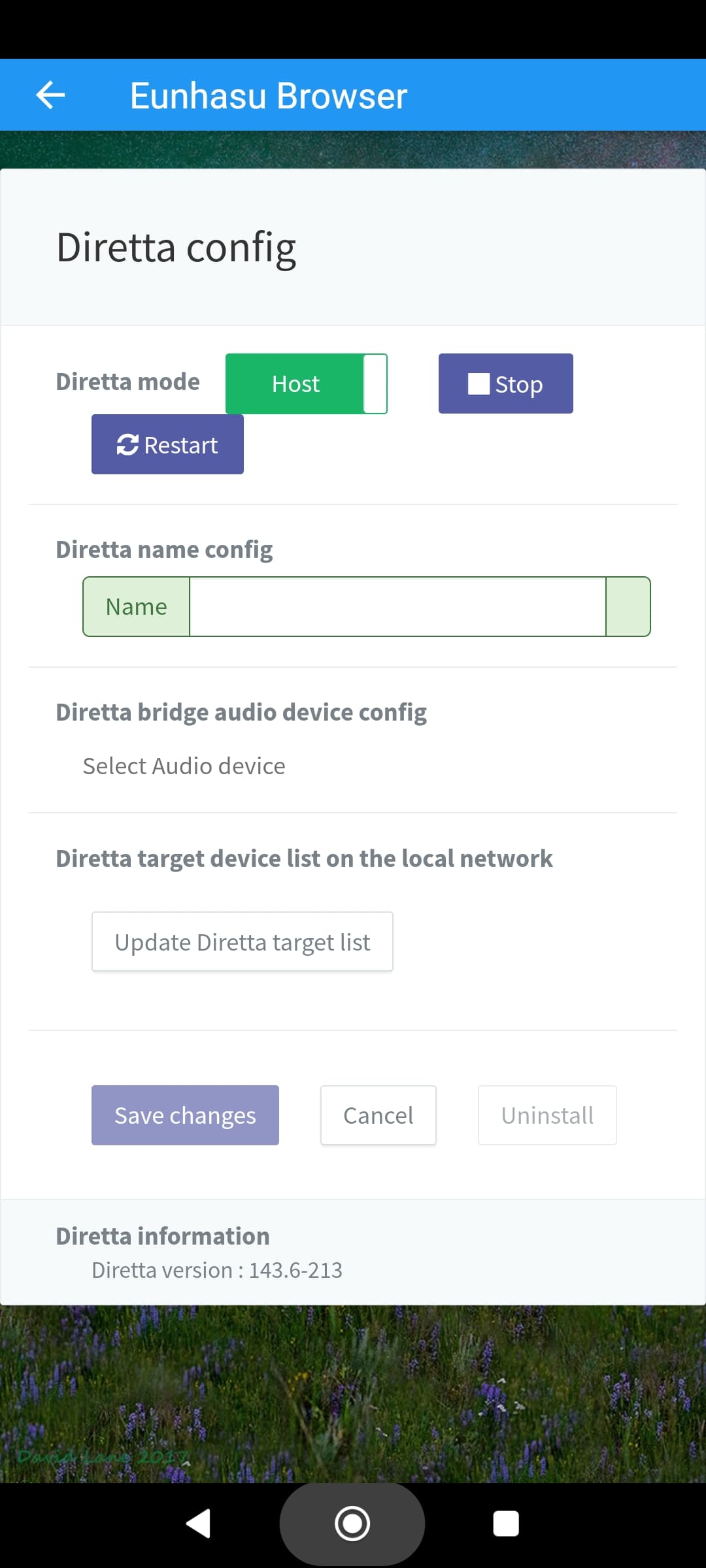Open Select Audio device option
706x1568 pixels.
[x=184, y=766]
